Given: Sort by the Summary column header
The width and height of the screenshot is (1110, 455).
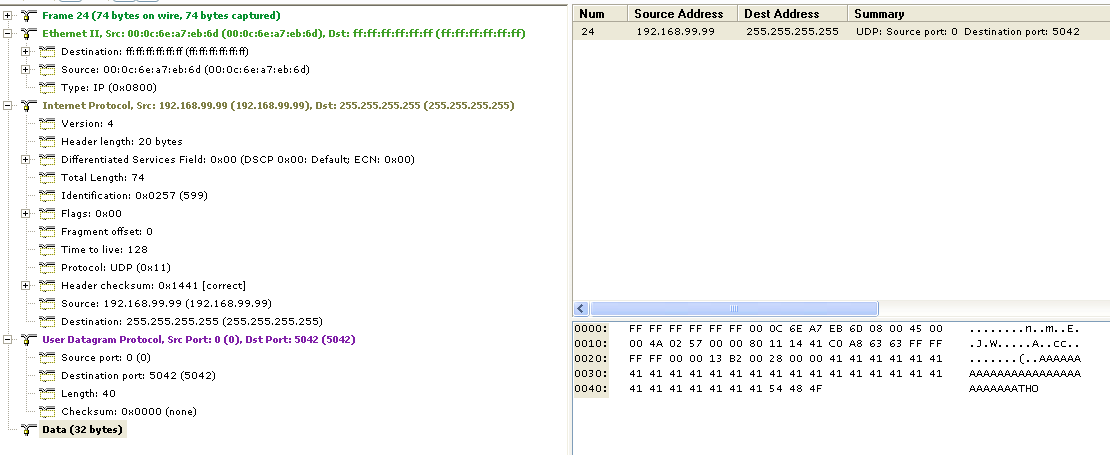Looking at the screenshot, I should click(978, 13).
